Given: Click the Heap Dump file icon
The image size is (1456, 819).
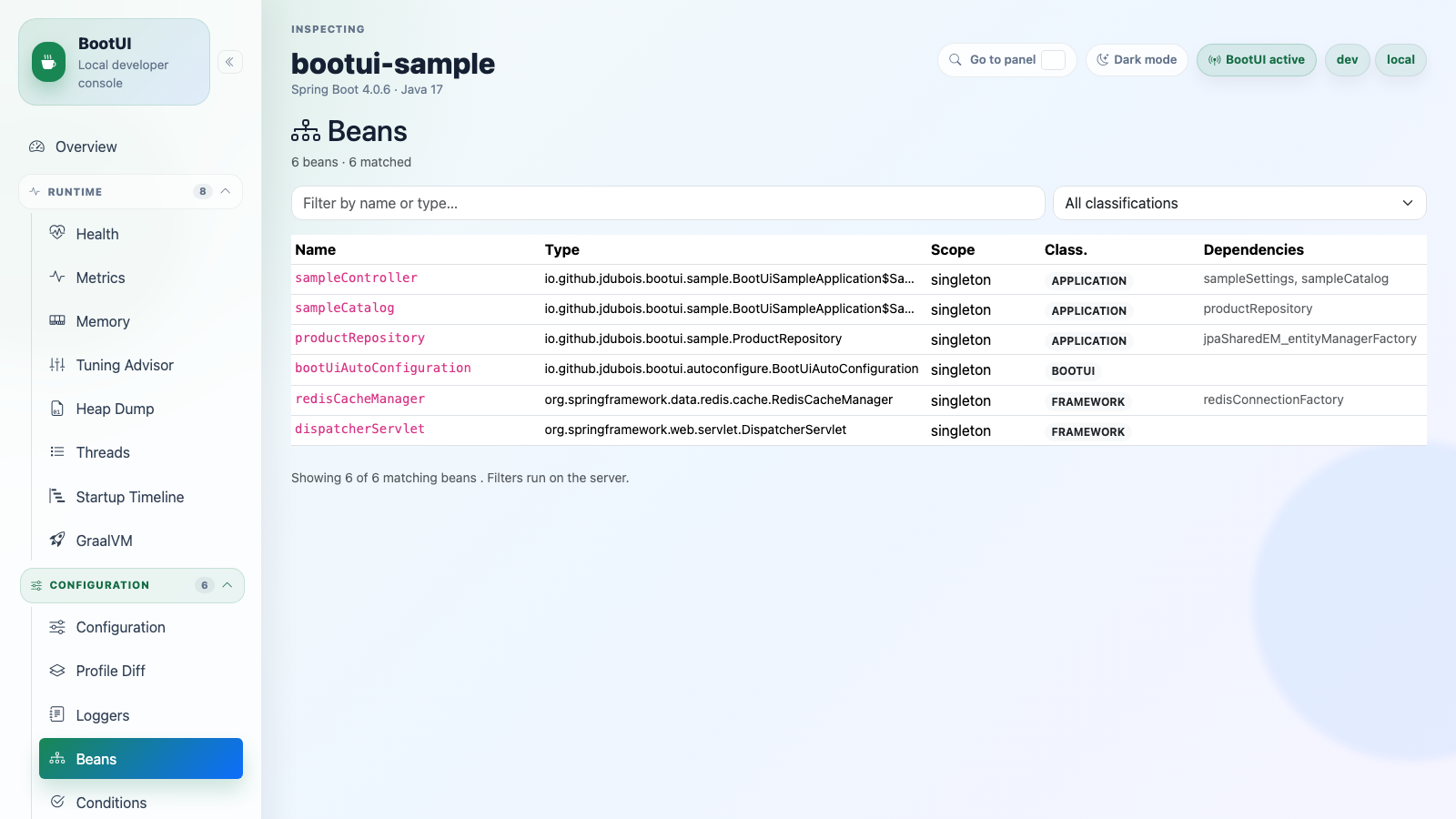Looking at the screenshot, I should pyautogui.click(x=57, y=409).
